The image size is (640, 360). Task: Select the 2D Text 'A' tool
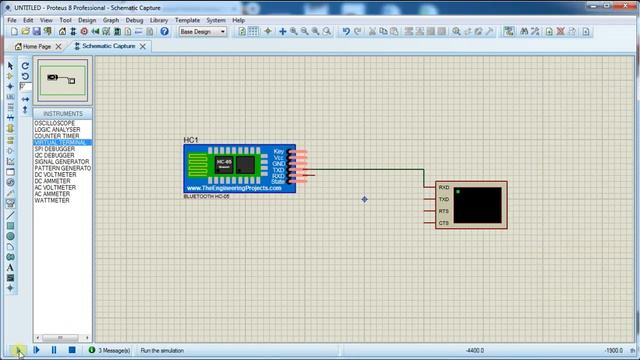(x=10, y=268)
